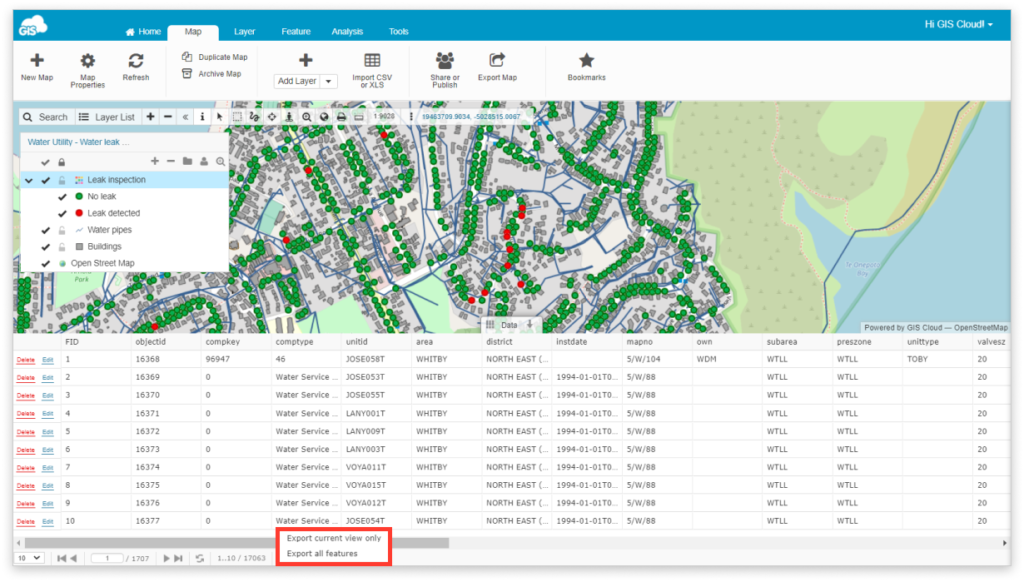This screenshot has height=582, width=1024.
Task: Click the vertical dots more options icon
Action: [411, 117]
